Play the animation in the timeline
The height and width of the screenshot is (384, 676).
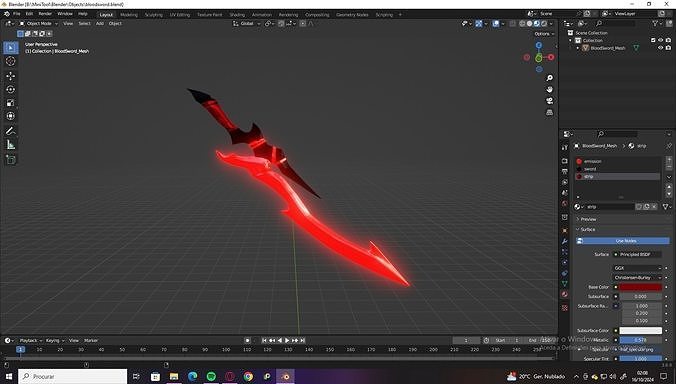(x=287, y=340)
